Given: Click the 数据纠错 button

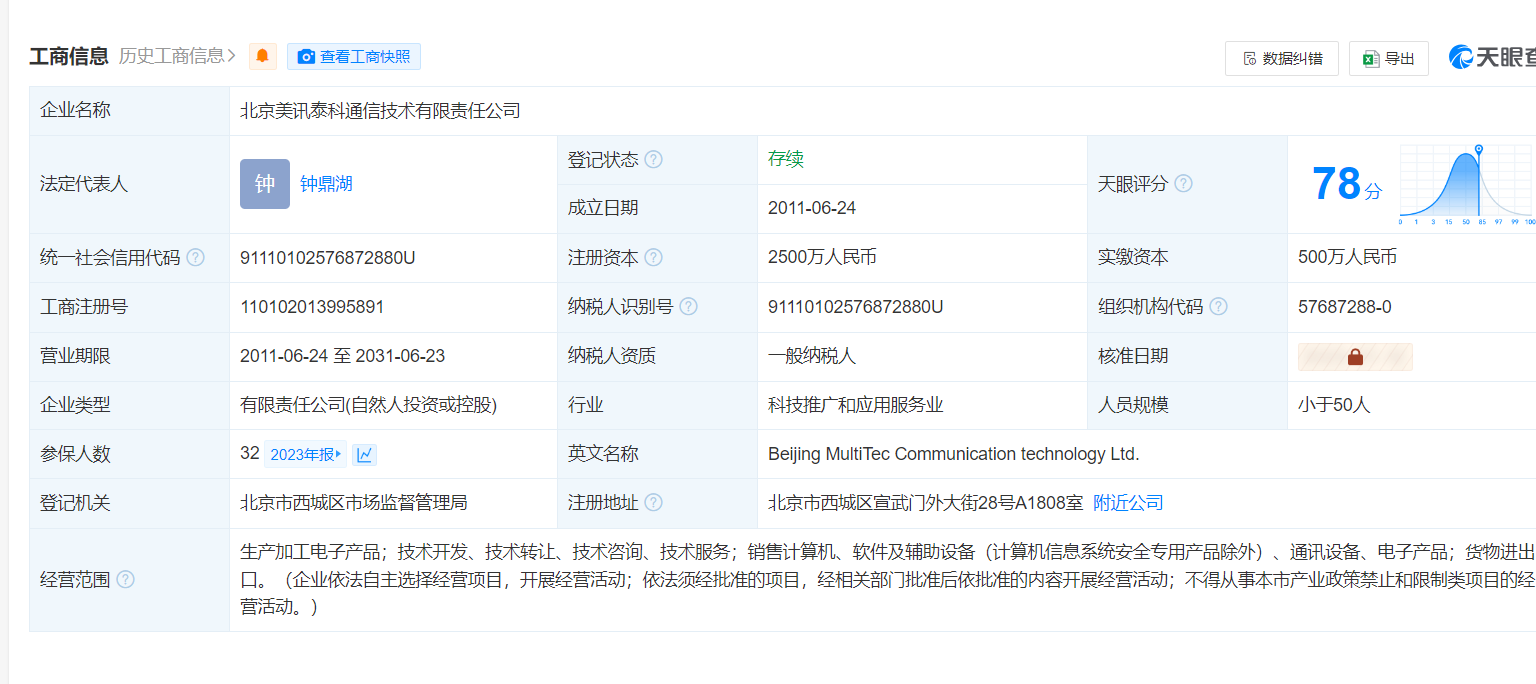Looking at the screenshot, I should coord(1281,58).
